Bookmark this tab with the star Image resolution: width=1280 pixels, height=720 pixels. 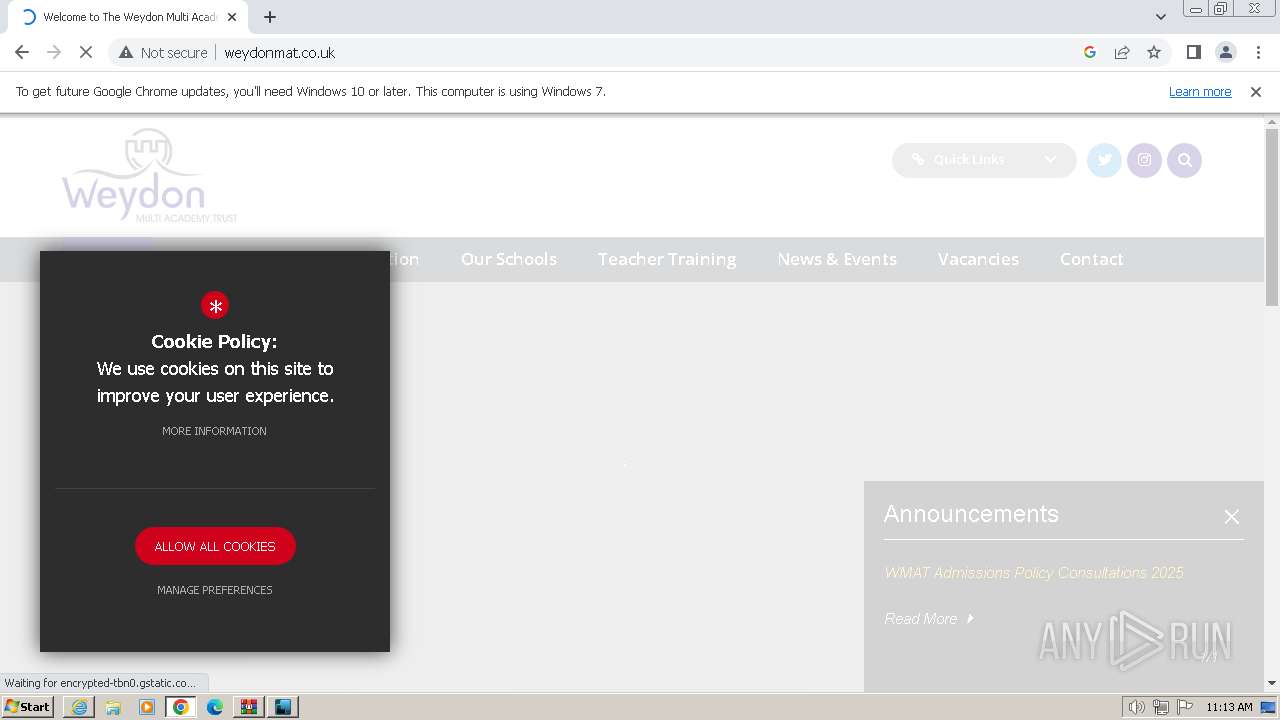click(x=1154, y=52)
